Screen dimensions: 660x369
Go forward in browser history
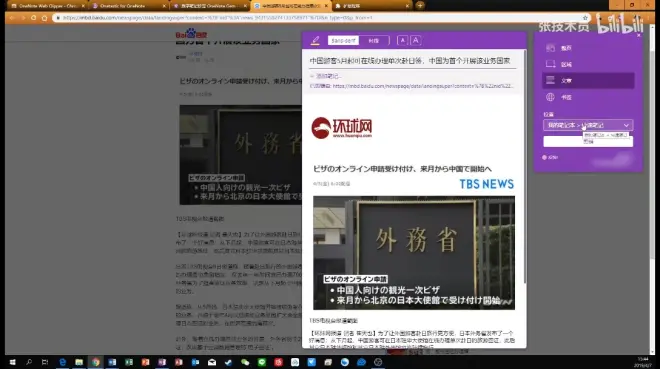(23, 18)
